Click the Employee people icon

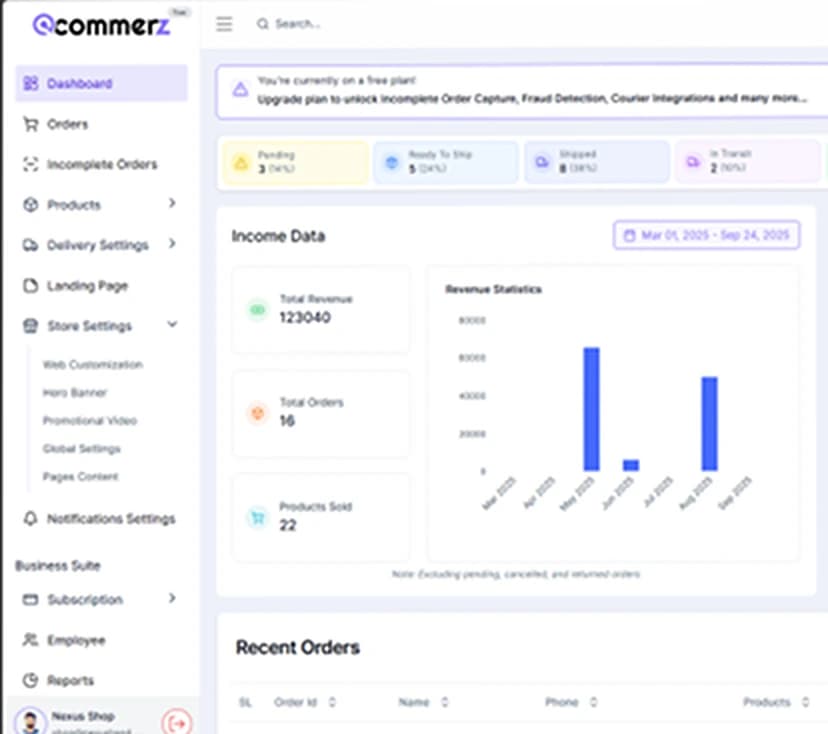point(31,640)
